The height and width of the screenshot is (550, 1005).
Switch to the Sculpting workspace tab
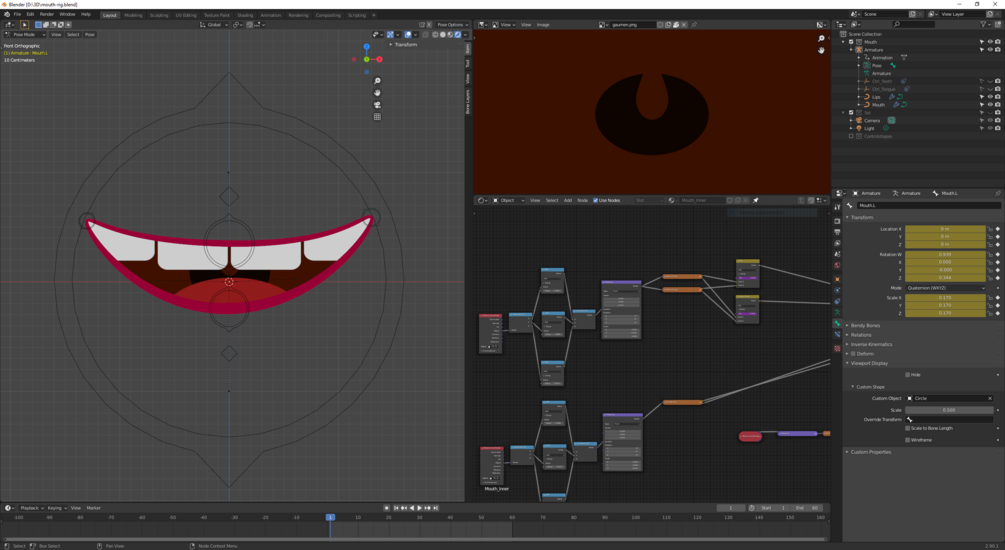click(159, 15)
